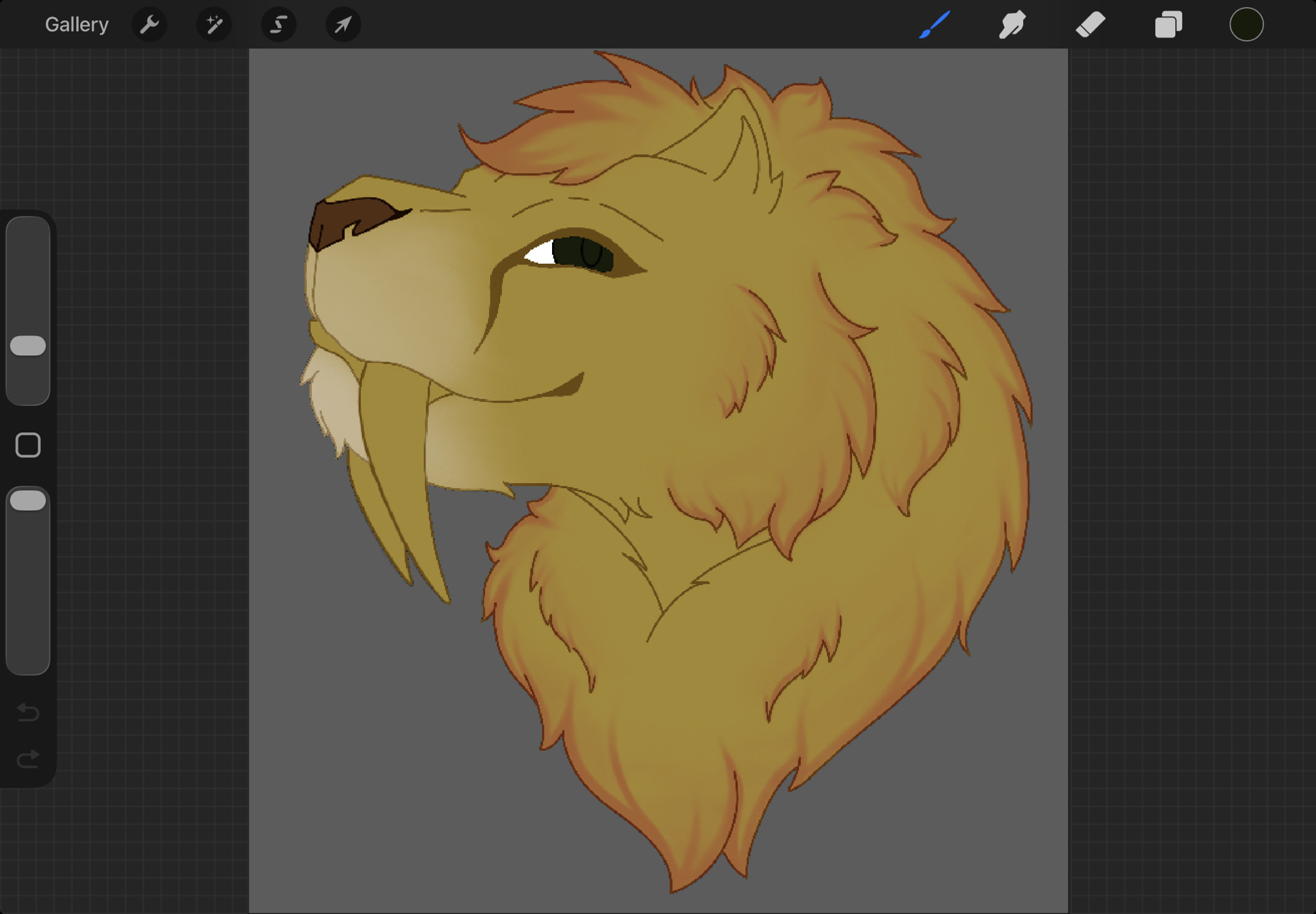Open the Actions wrench menu

(x=149, y=25)
